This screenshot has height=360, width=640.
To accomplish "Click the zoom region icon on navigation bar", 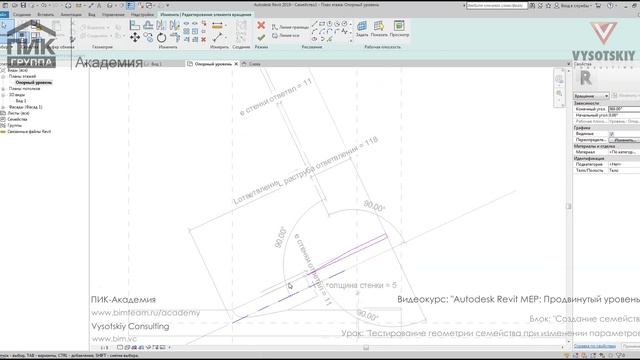I will pos(559,93).
